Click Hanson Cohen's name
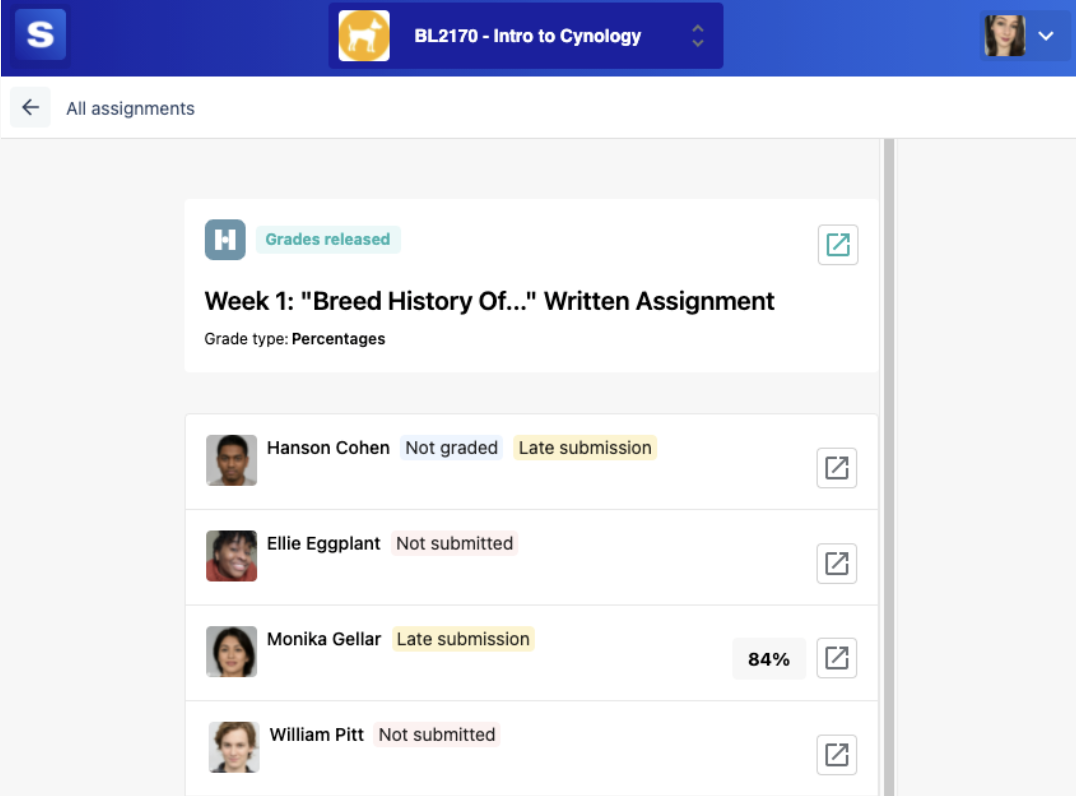Screen dimensions: 1076x796 pyautogui.click(x=328, y=448)
